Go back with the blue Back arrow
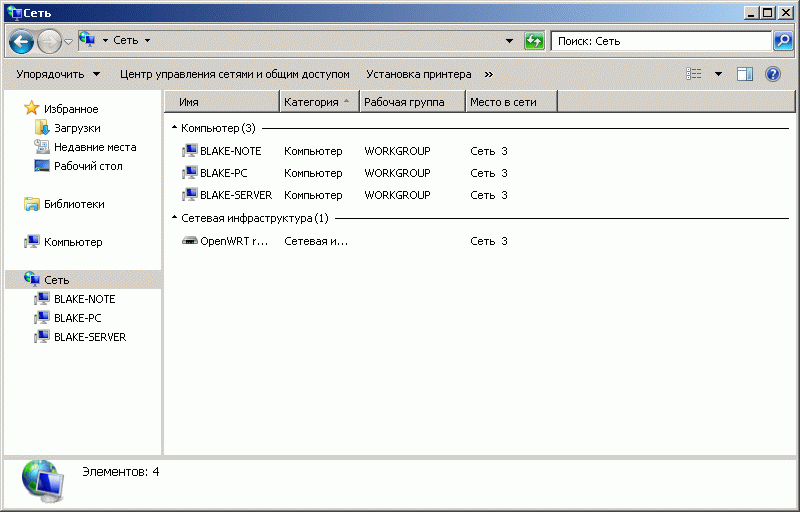This screenshot has width=800, height=512. pyautogui.click(x=21, y=41)
